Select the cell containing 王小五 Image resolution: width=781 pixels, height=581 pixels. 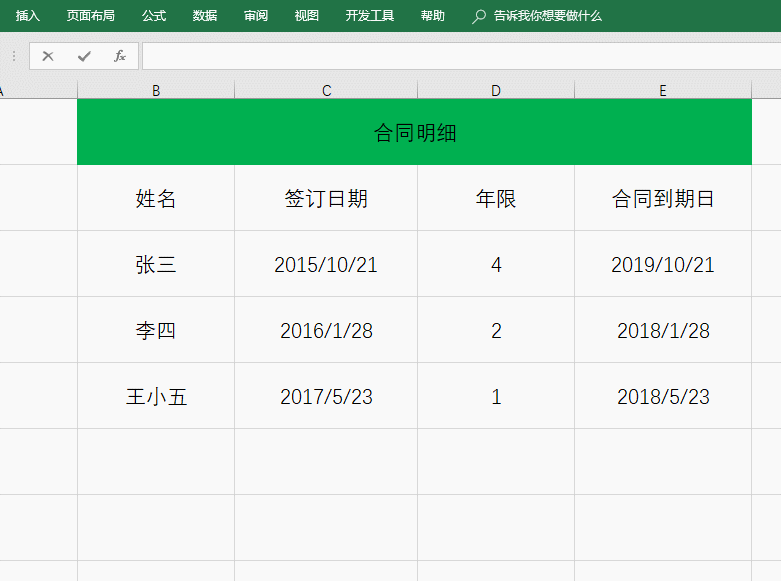156,396
